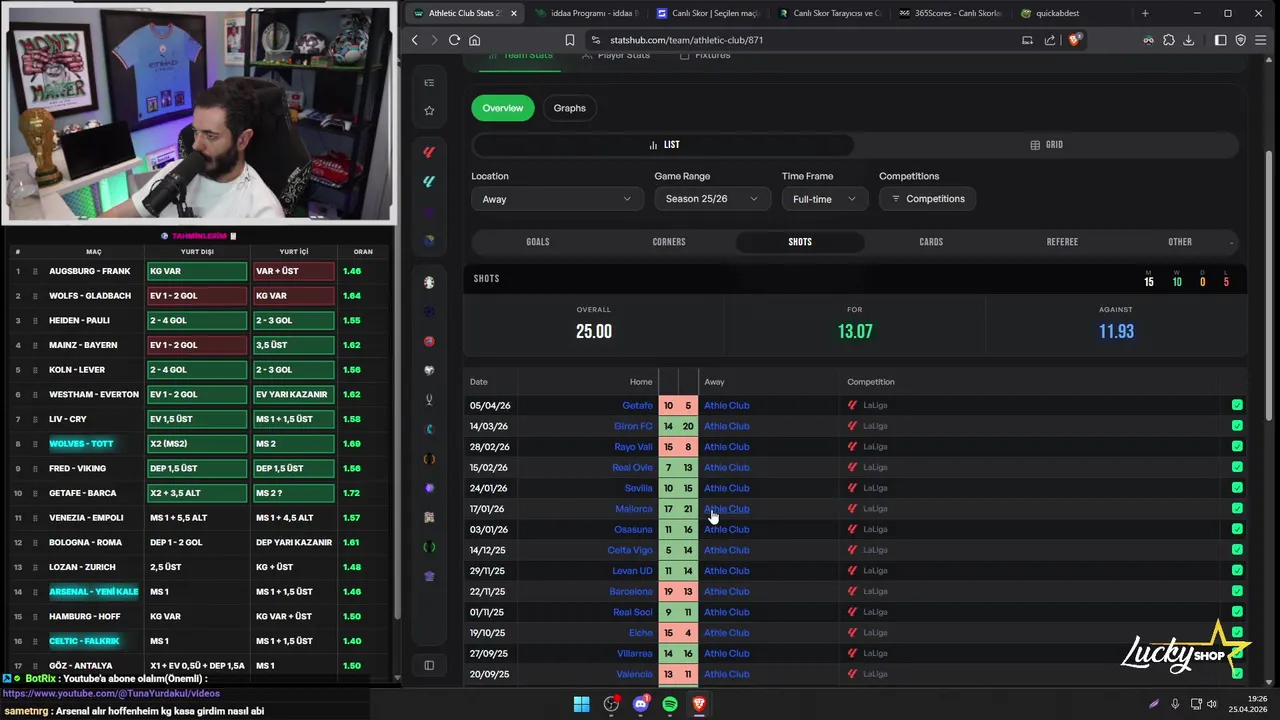
Task: Uncheck the Sevilla 24/01/26 match checkbox
Action: click(1237, 488)
